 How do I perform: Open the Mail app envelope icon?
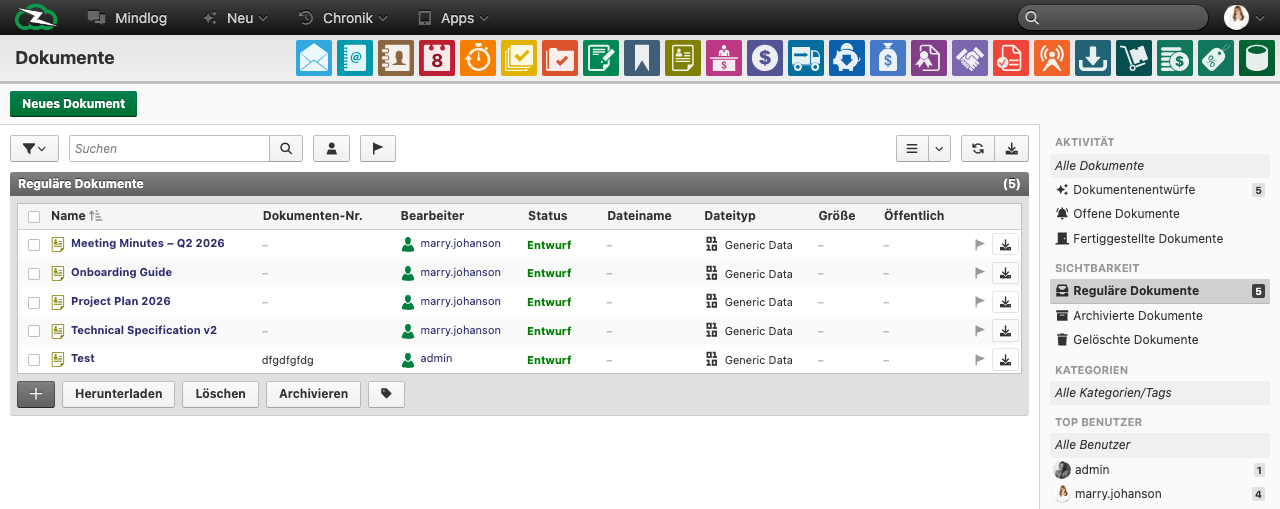pos(314,58)
